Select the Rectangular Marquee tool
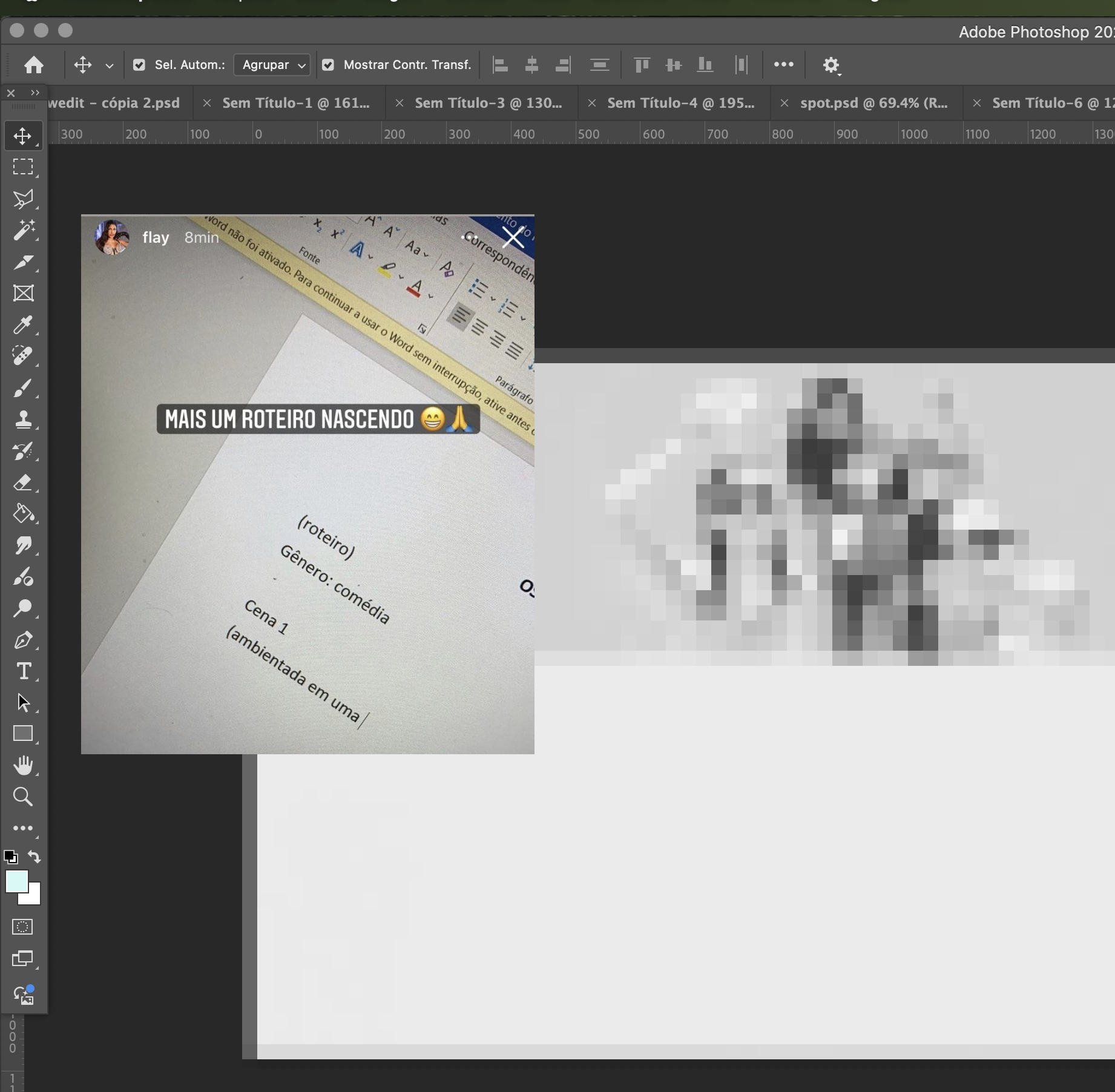The image size is (1115, 1092). [x=23, y=167]
